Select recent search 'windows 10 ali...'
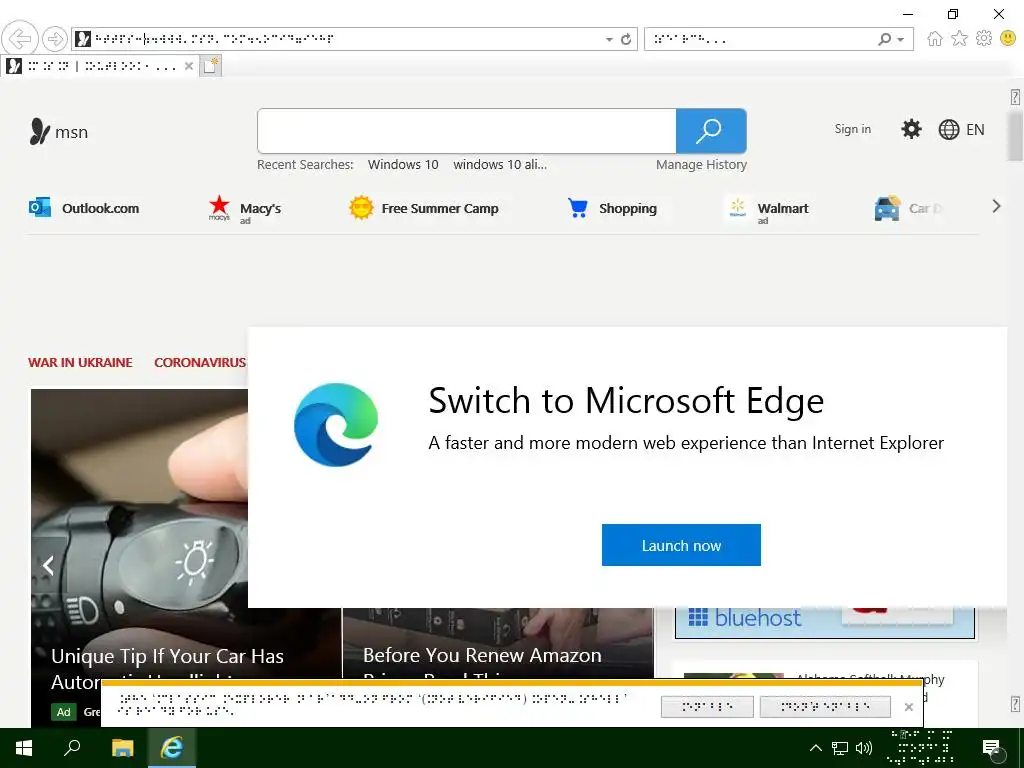Screen dimensions: 1024x768 pyautogui.click(x=500, y=165)
